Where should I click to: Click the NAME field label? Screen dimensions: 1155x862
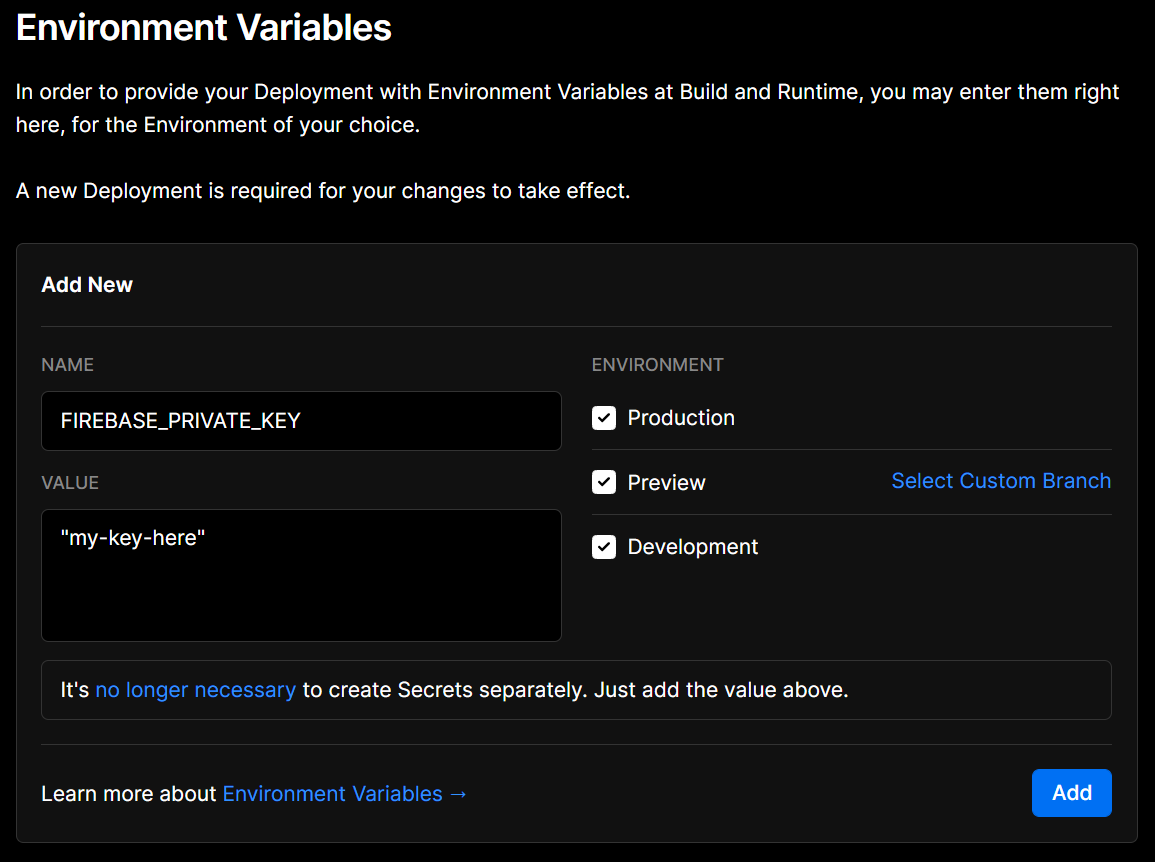tap(68, 365)
